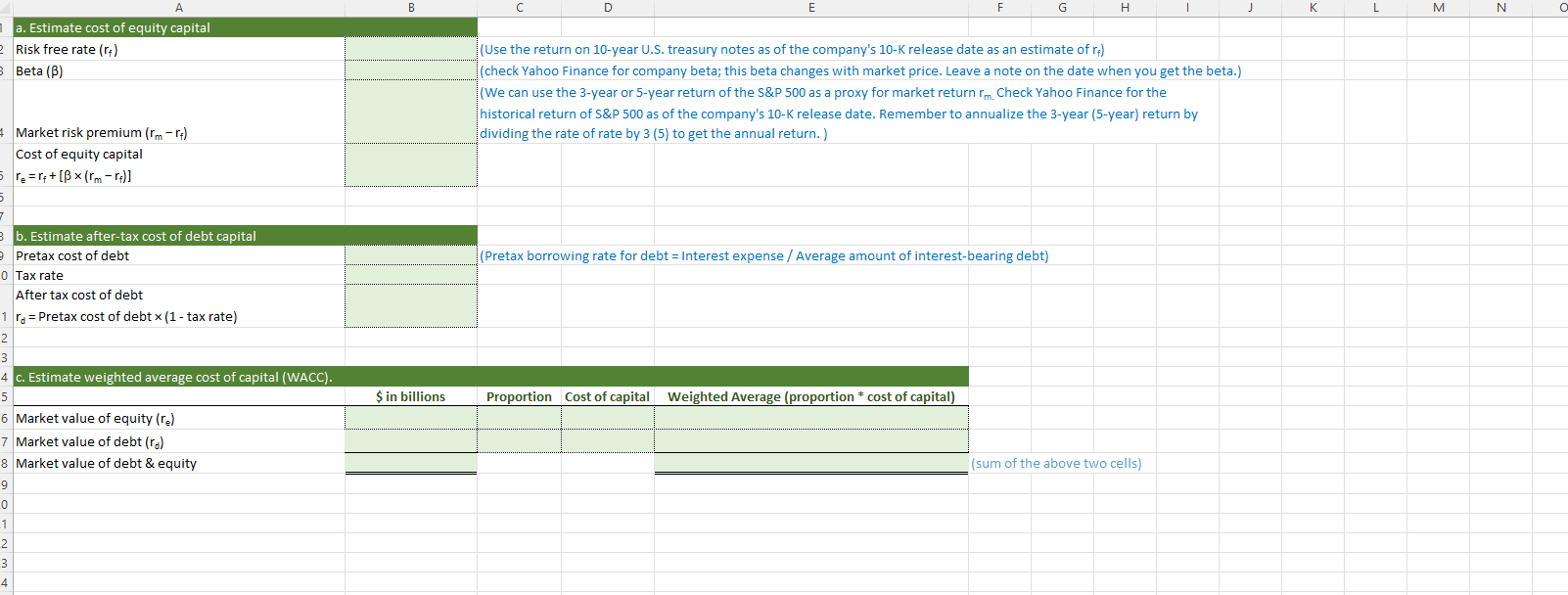Select the green input cell for Risk free rate
The width and height of the screenshot is (1568, 595).
[411, 49]
